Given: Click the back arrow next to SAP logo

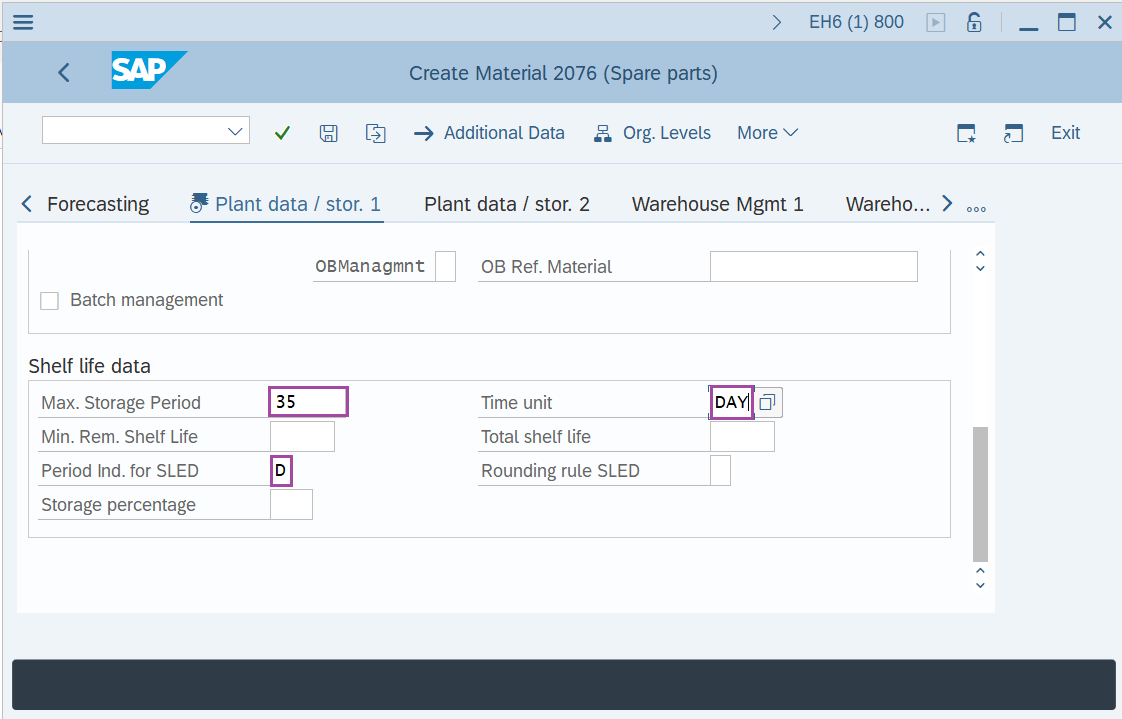Looking at the screenshot, I should tap(64, 72).
